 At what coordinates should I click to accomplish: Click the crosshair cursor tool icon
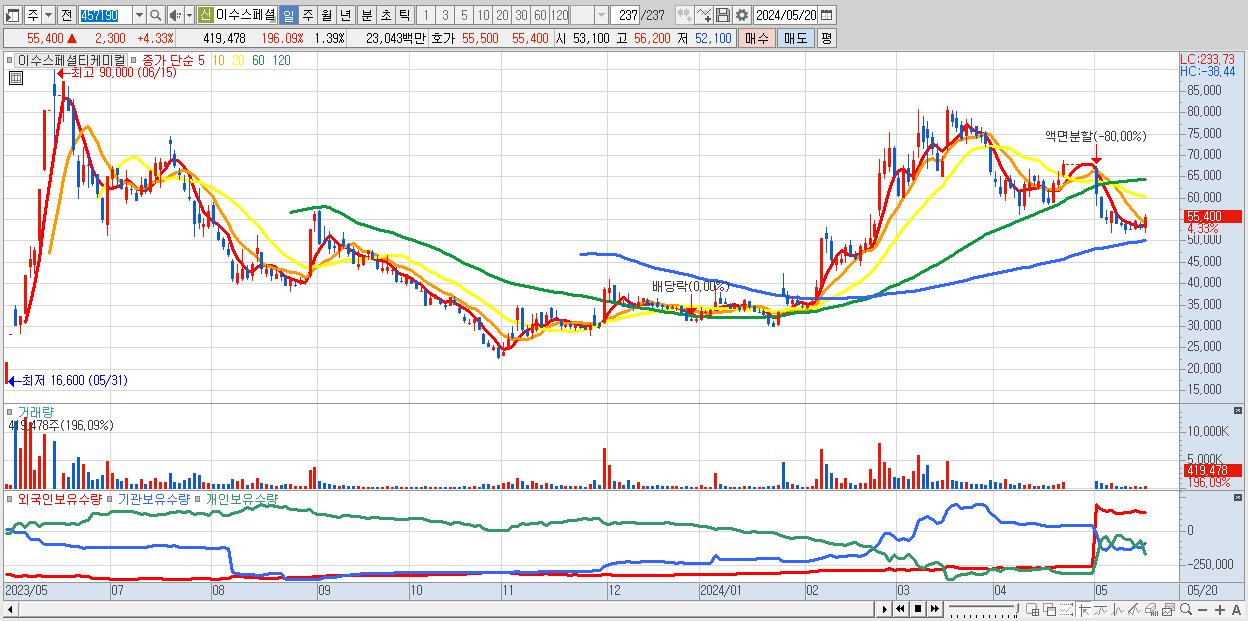pos(1084,609)
